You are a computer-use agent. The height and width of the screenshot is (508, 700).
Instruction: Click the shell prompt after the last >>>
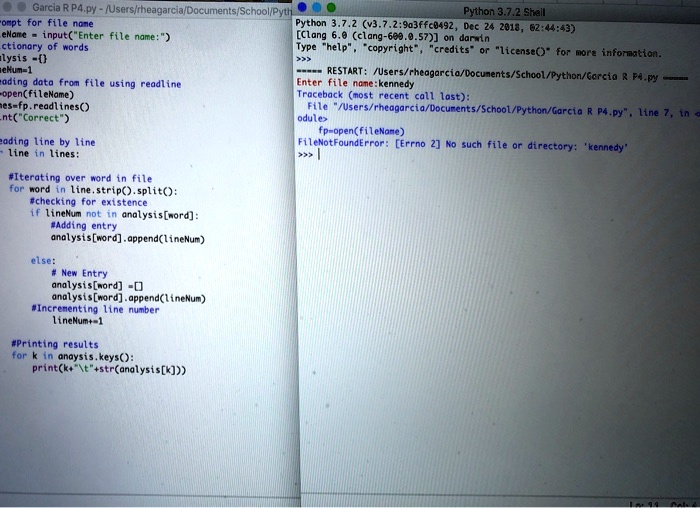(x=319, y=154)
